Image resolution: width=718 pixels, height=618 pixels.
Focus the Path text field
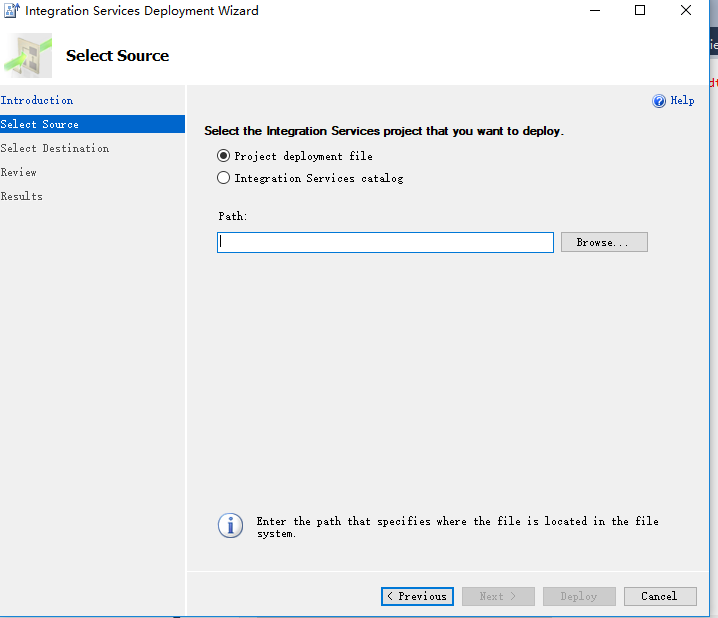point(385,242)
